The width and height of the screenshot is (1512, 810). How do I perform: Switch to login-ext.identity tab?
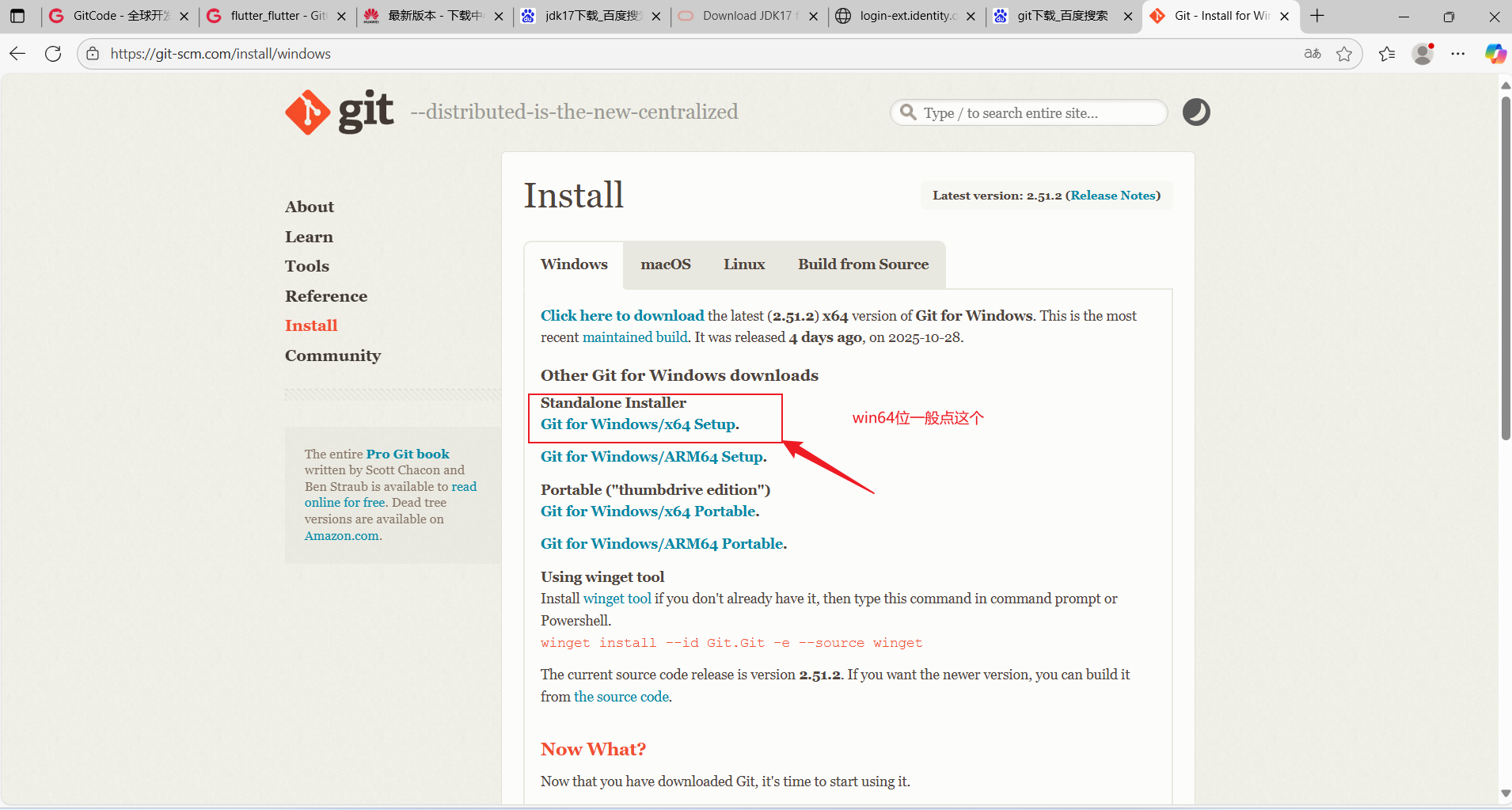tap(907, 16)
